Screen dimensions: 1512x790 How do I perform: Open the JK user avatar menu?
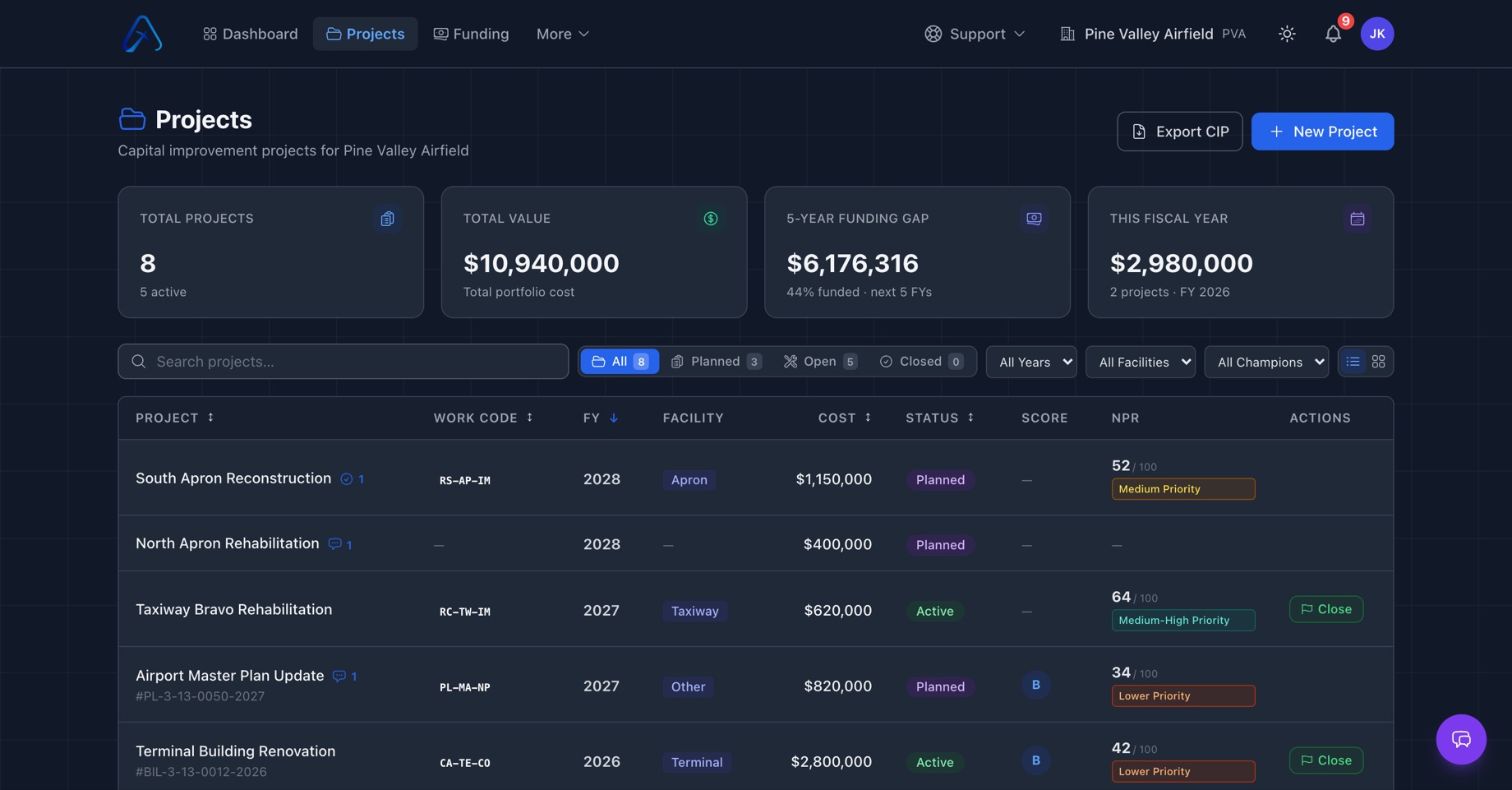tap(1376, 34)
